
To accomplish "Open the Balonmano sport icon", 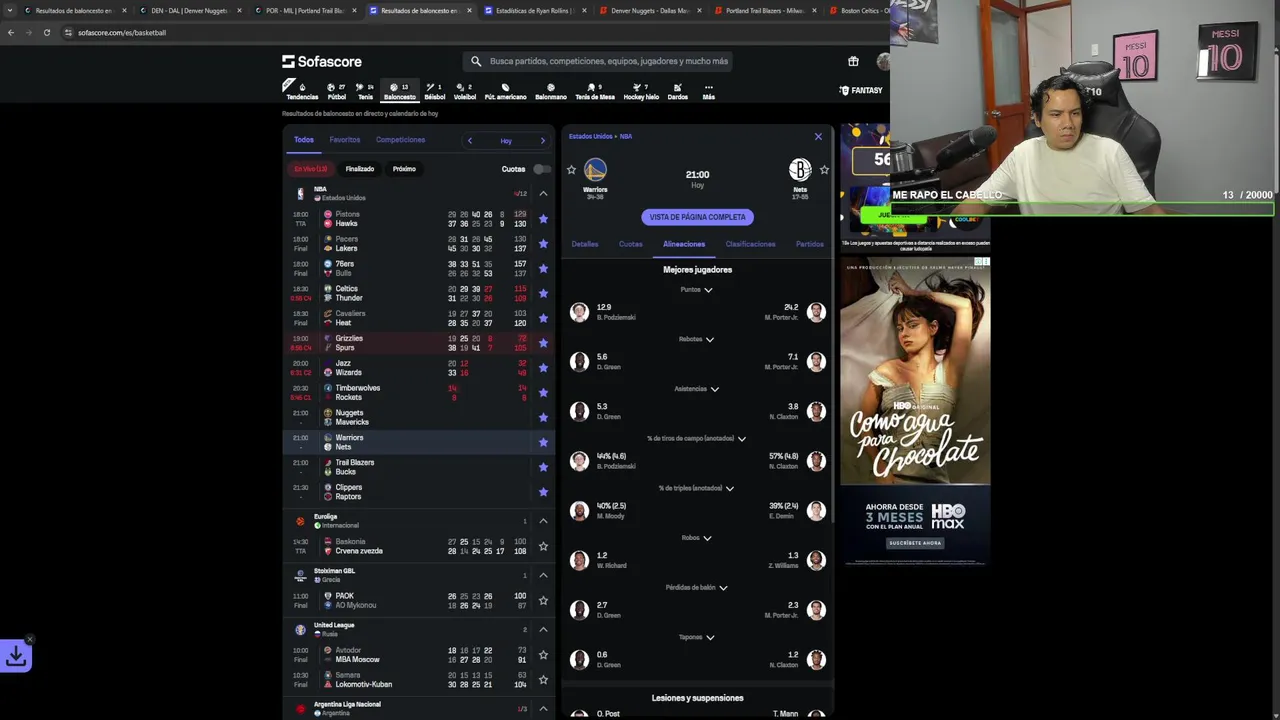I will [551, 91].
